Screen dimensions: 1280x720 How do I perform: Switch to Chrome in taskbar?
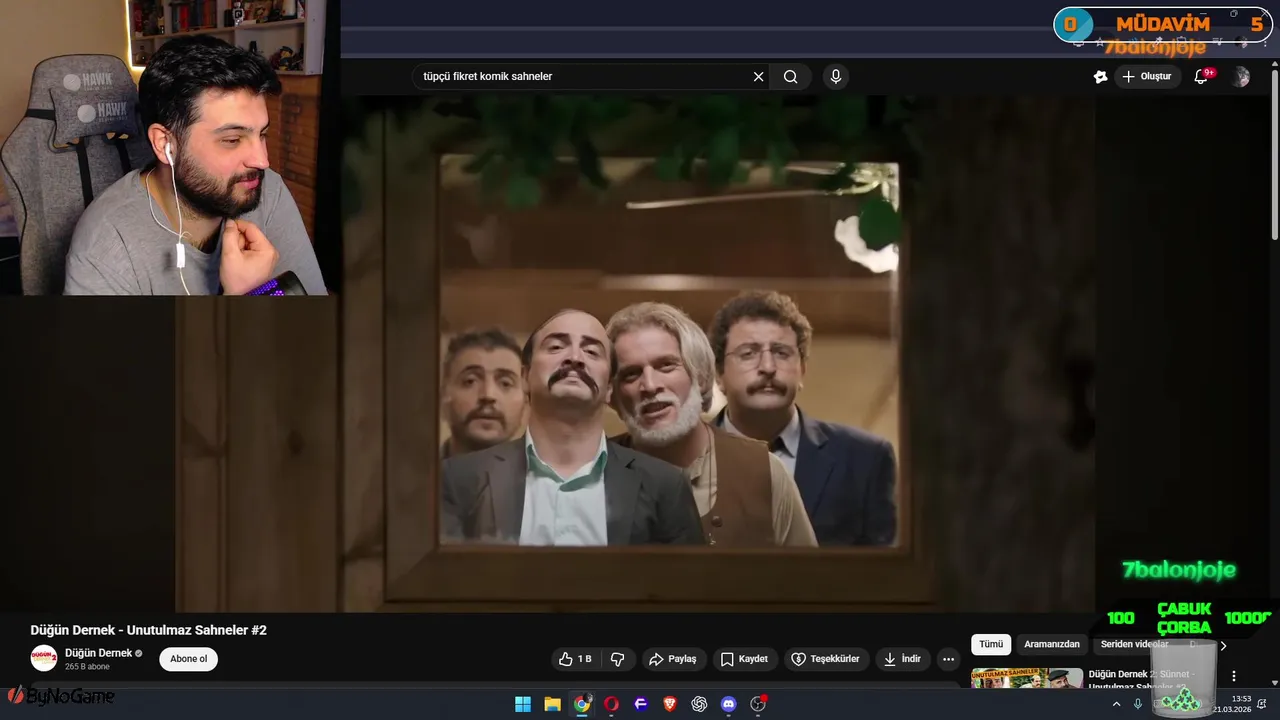(582, 704)
